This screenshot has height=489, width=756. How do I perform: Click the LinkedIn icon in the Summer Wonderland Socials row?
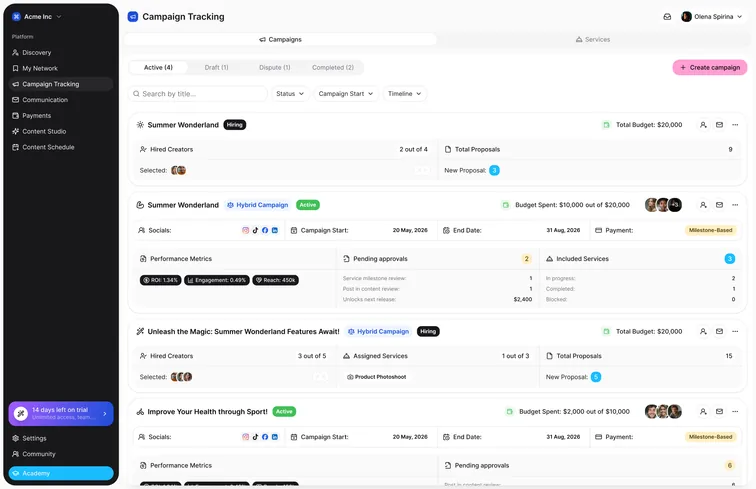(275, 231)
